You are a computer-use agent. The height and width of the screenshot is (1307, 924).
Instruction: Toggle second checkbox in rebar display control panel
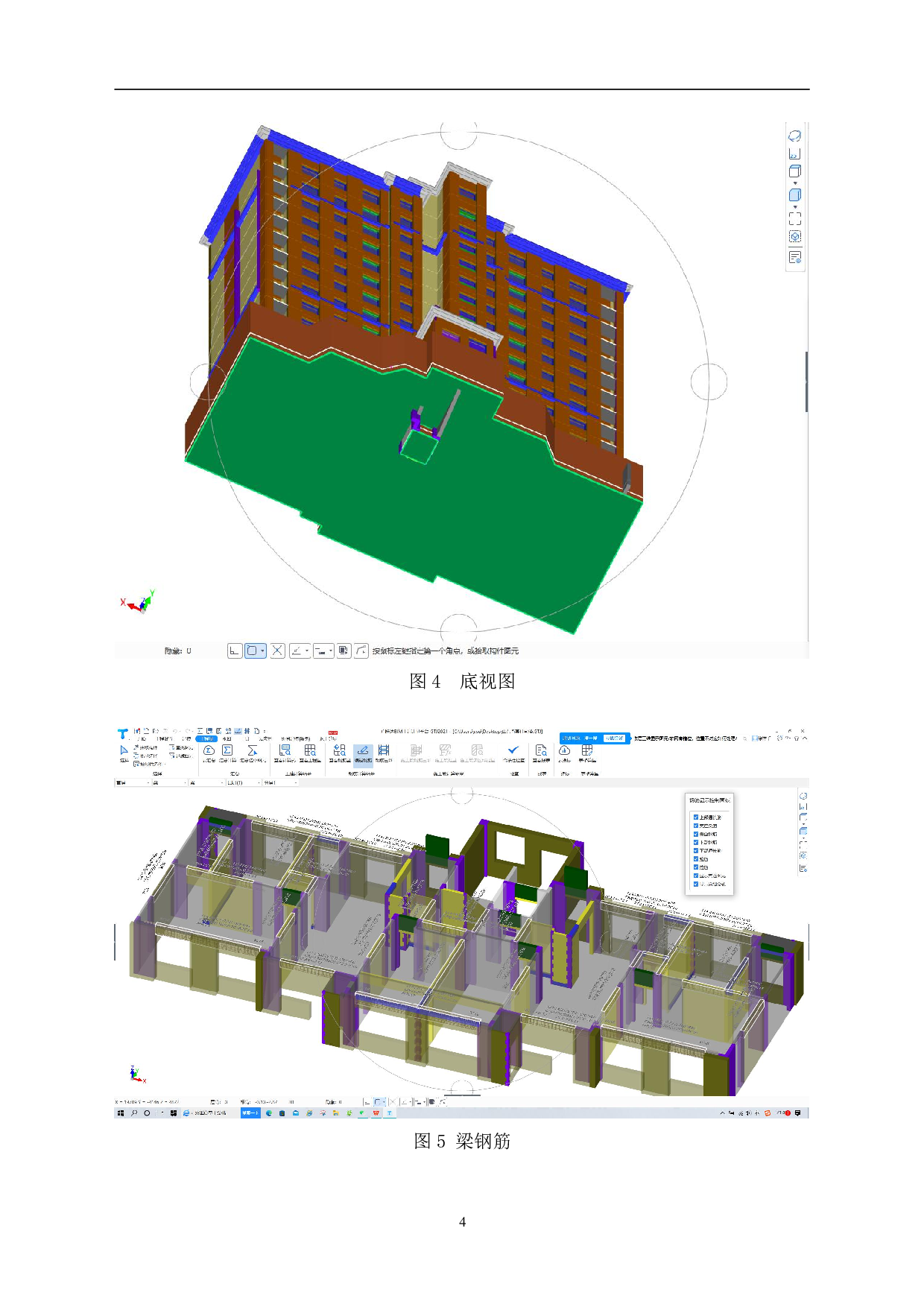coord(696,826)
